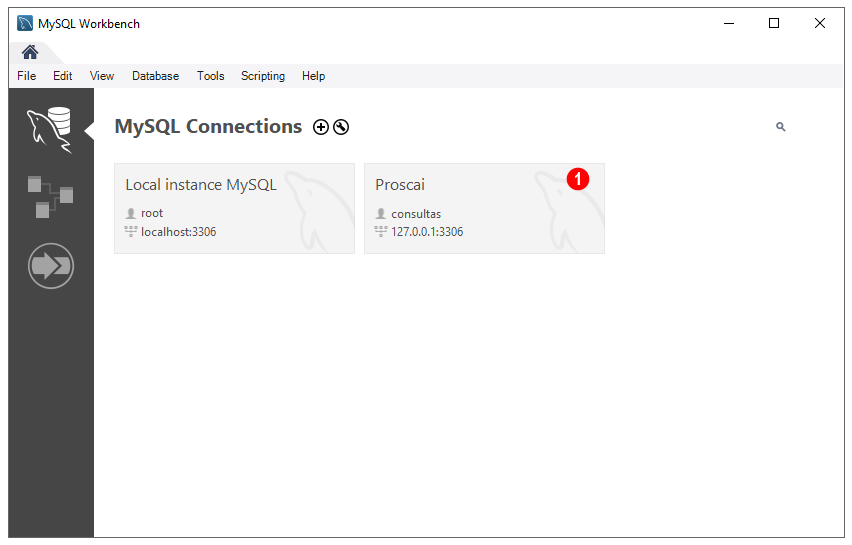Open the File menu
Image resolution: width=852 pixels, height=545 pixels.
pos(27,76)
